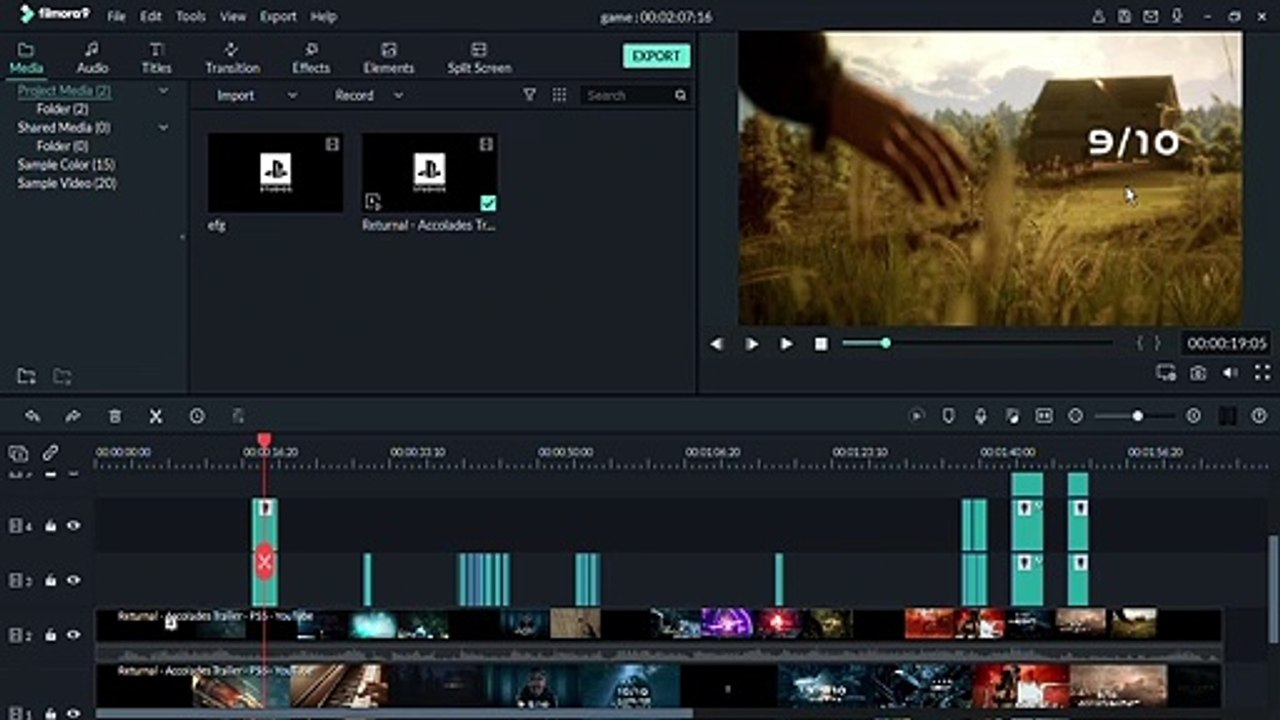This screenshot has height=720, width=1280.
Task: Select the Sample Color (15) folder
Action: 66,165
